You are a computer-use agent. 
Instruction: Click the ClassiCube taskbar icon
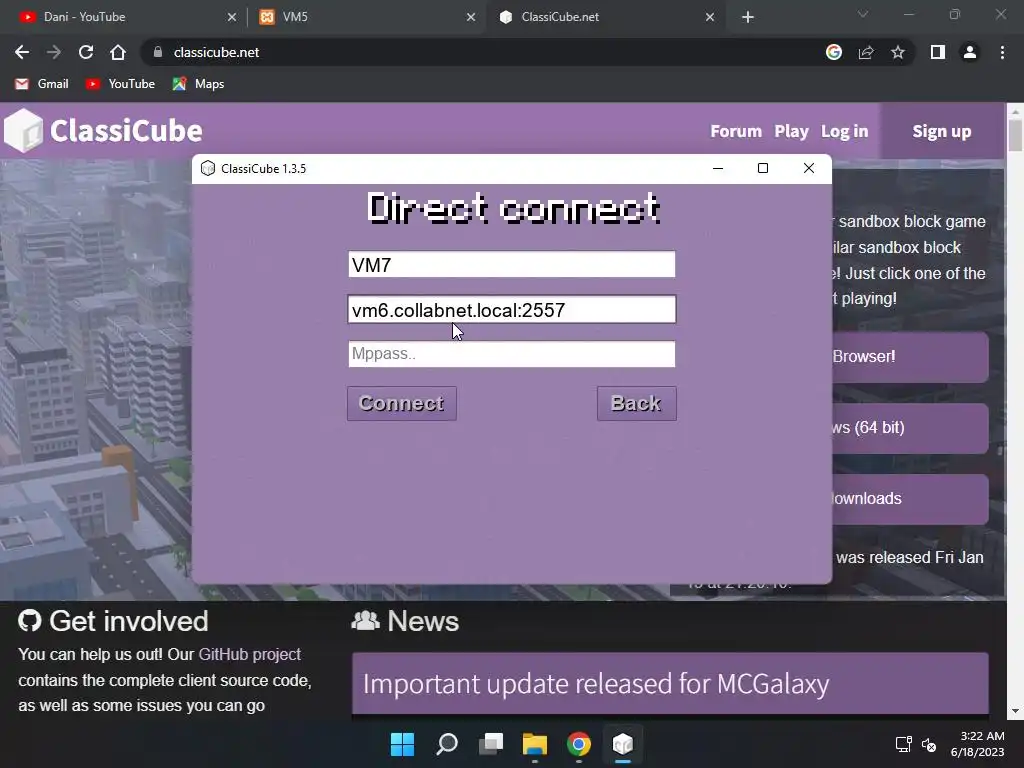tap(622, 744)
